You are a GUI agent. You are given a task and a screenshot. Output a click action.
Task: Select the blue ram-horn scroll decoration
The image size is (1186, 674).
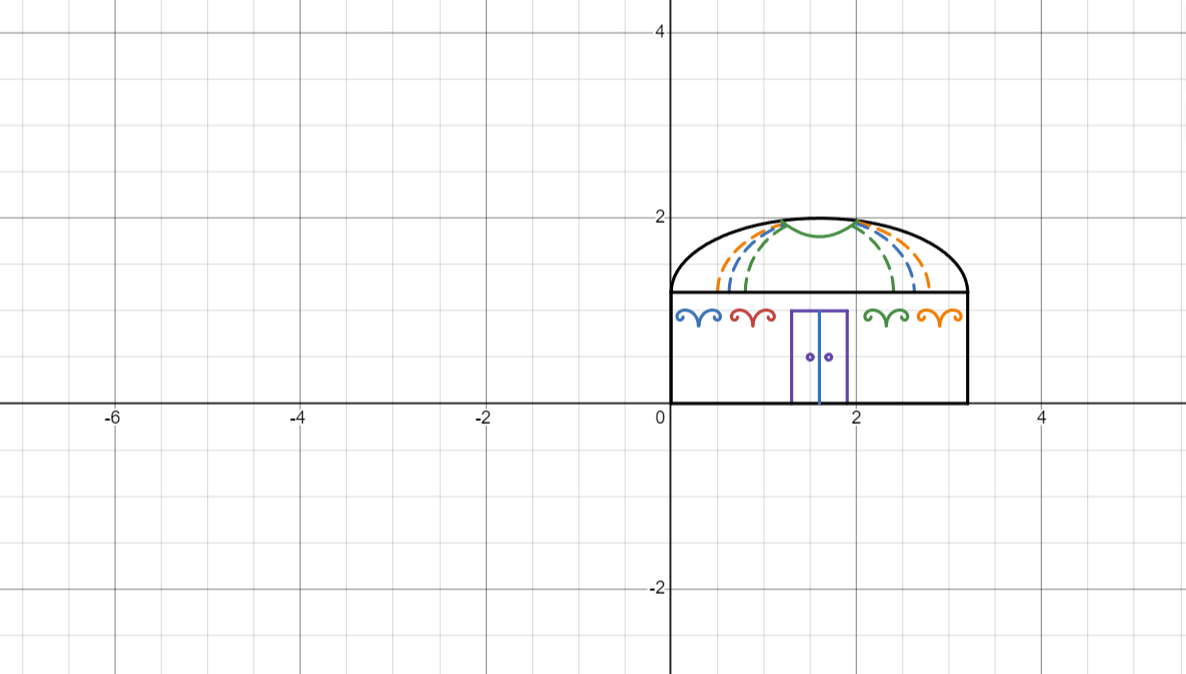point(699,317)
